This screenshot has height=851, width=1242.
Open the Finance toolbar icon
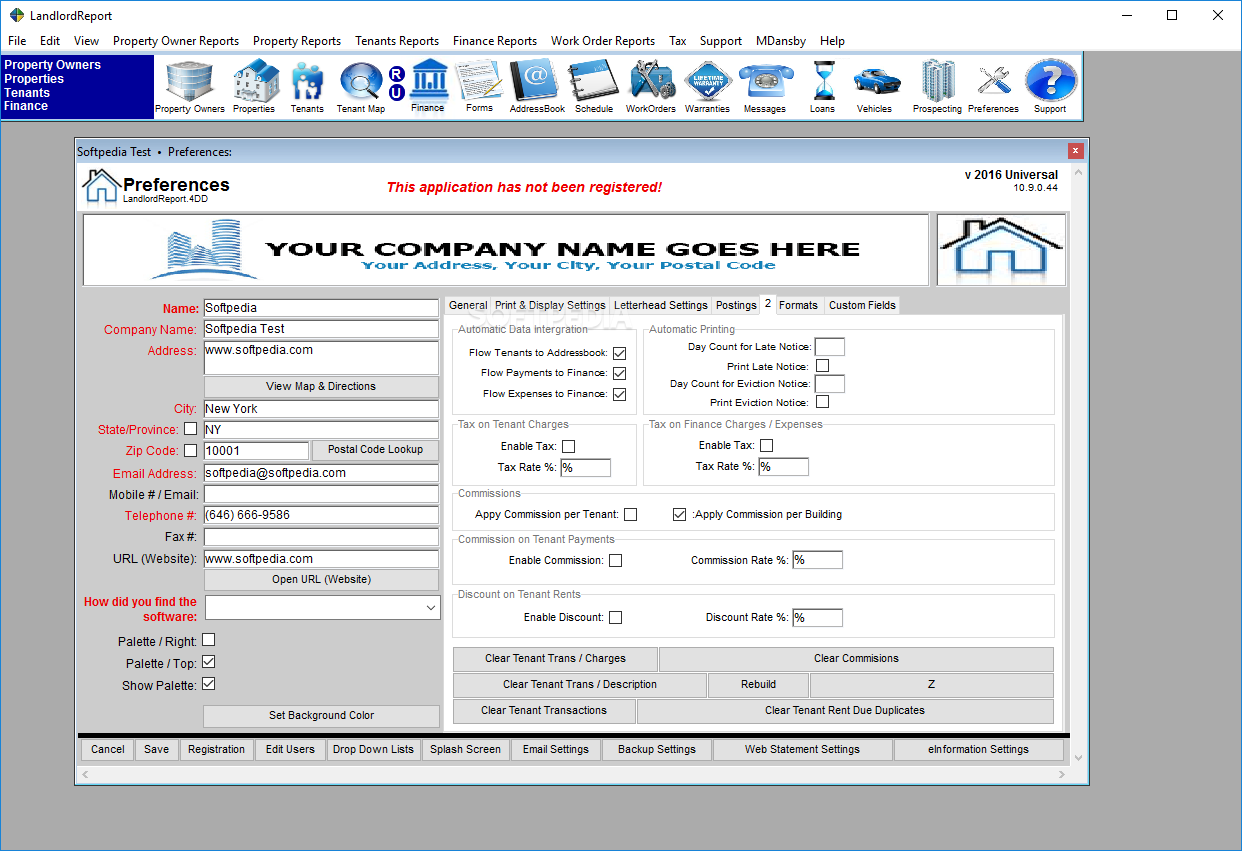click(428, 85)
